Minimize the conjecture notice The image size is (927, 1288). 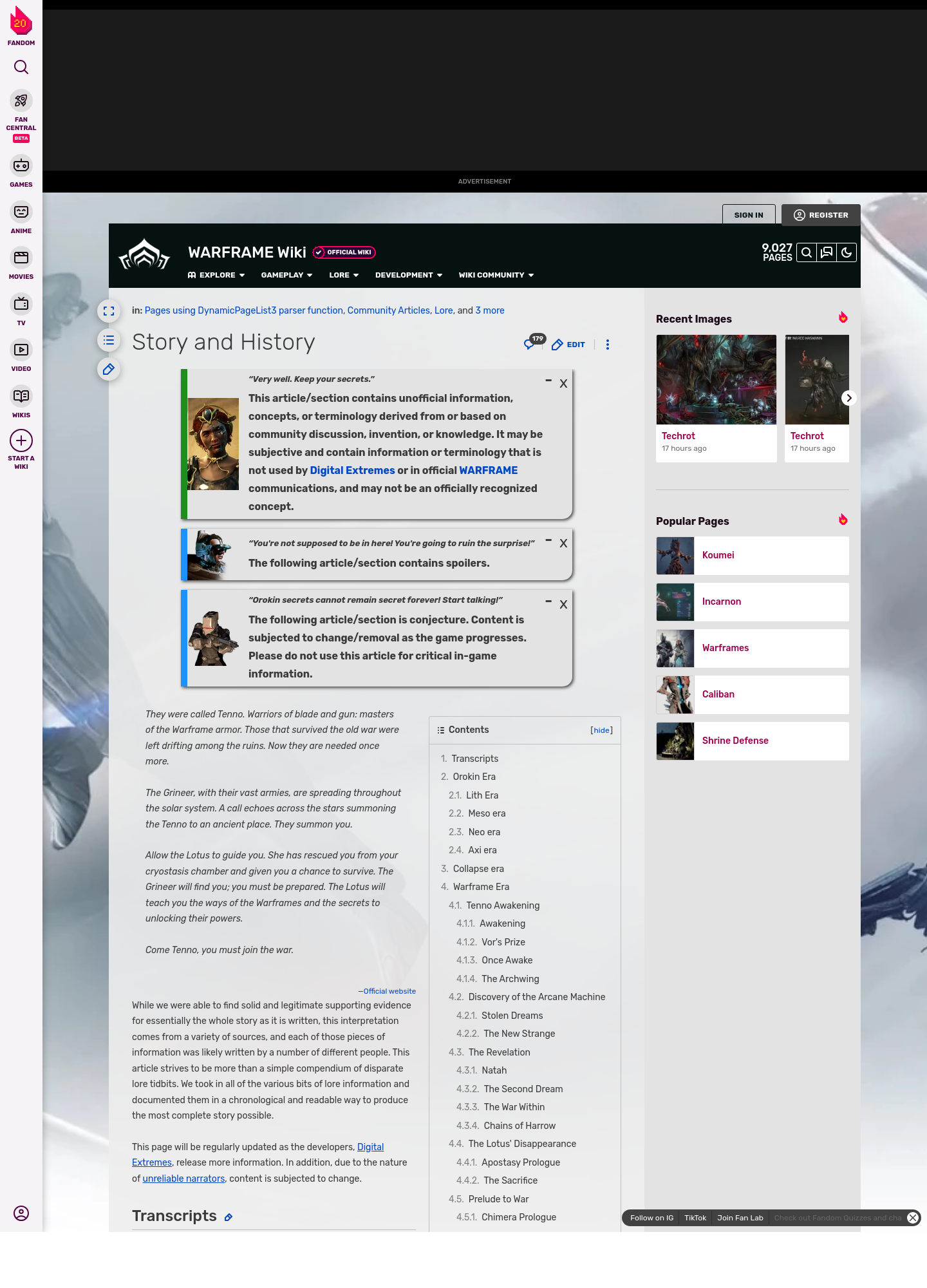click(x=548, y=601)
